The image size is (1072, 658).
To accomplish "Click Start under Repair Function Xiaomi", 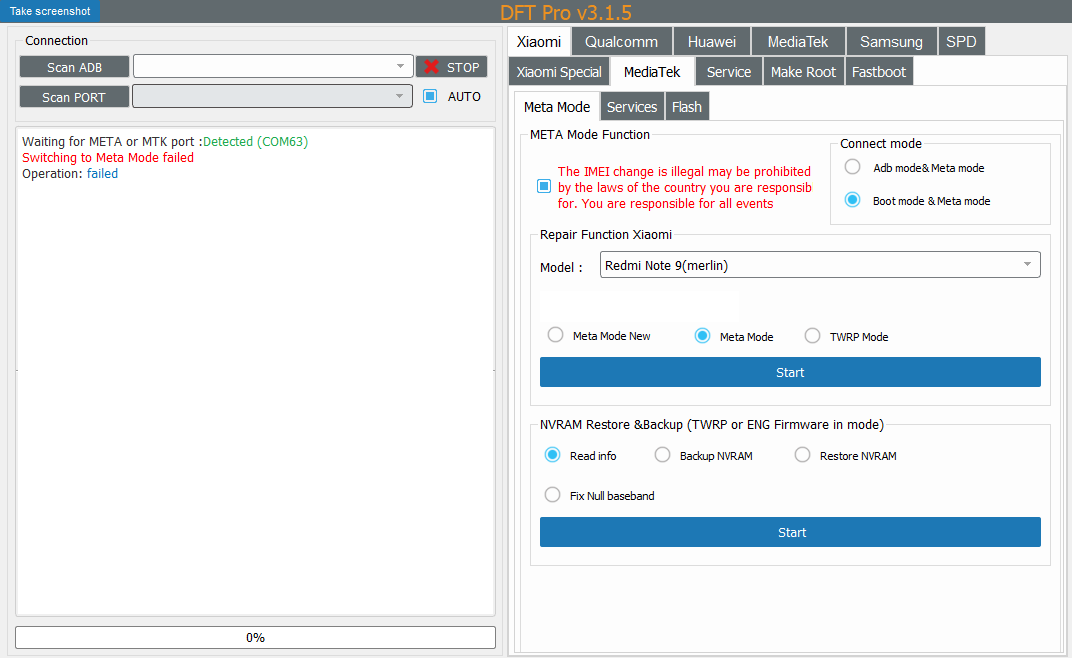I will tap(790, 372).
